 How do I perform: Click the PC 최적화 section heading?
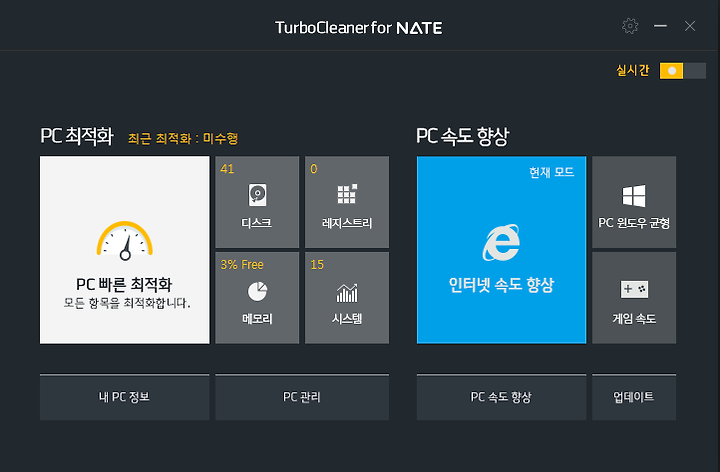click(77, 136)
